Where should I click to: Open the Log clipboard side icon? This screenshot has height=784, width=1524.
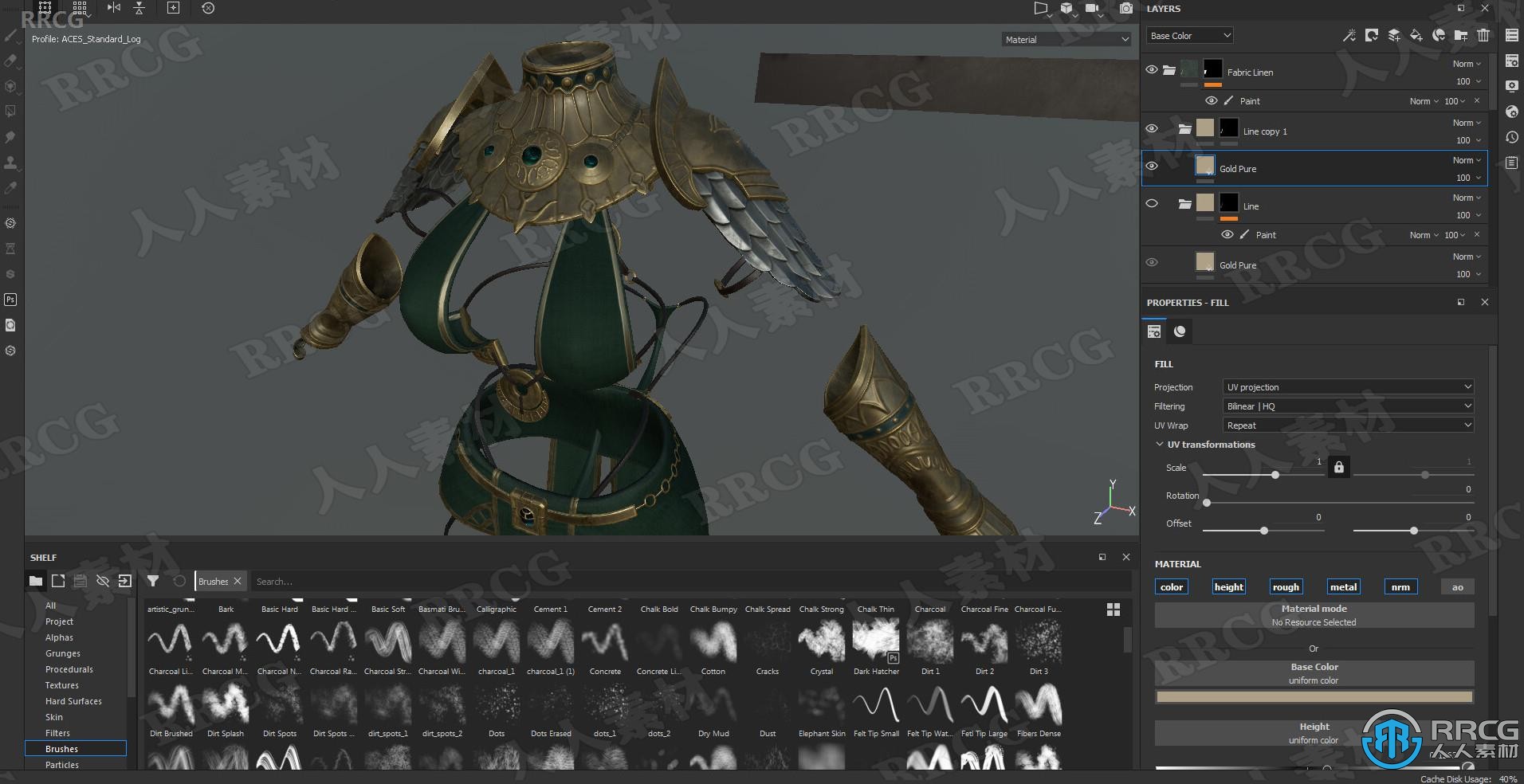click(x=1511, y=163)
